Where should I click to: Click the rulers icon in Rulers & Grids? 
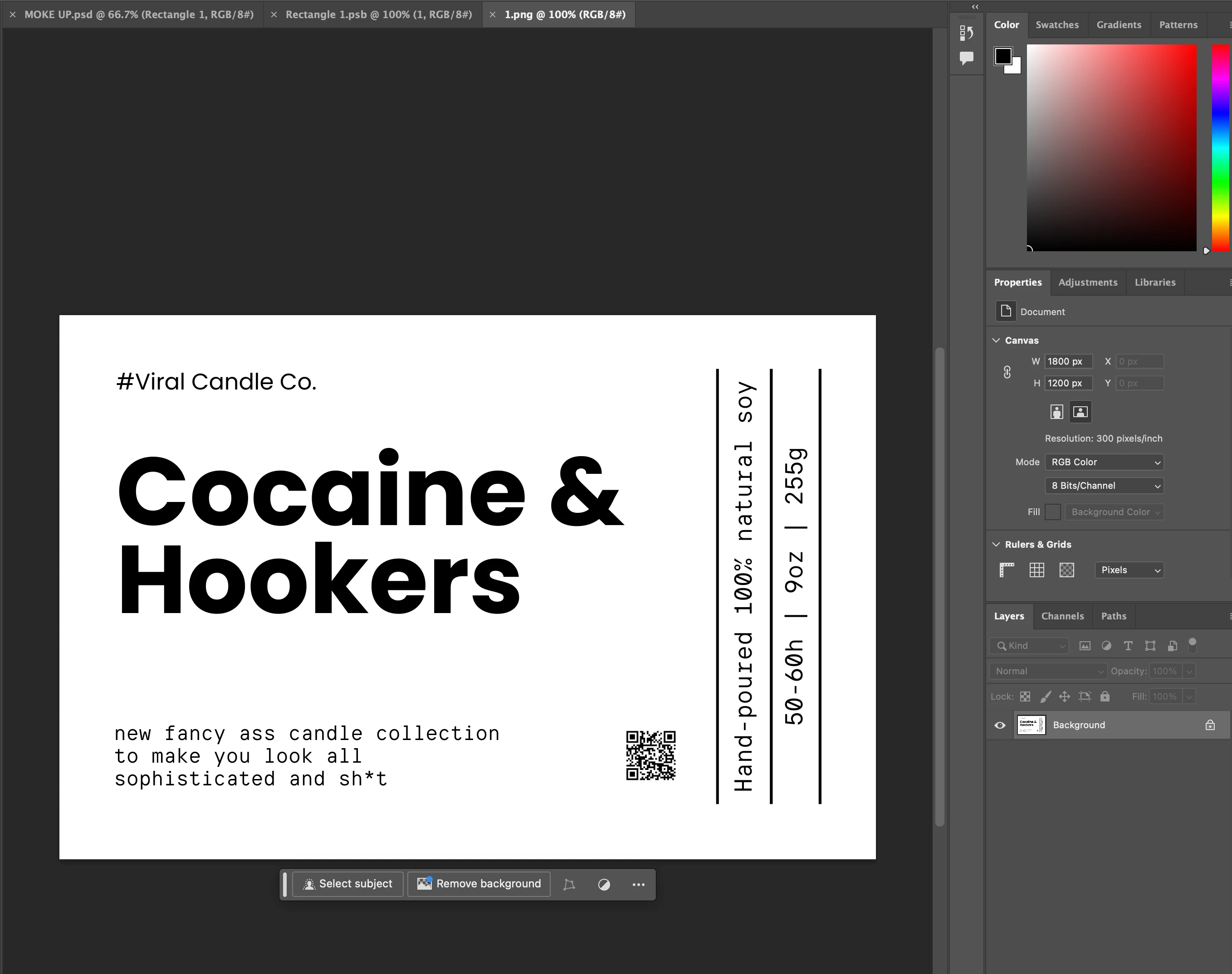click(1007, 570)
